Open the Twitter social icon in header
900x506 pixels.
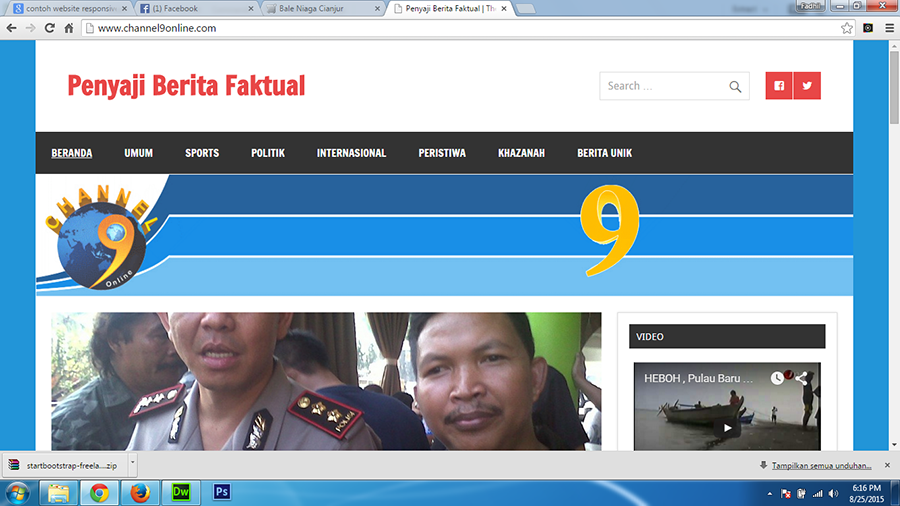point(807,86)
